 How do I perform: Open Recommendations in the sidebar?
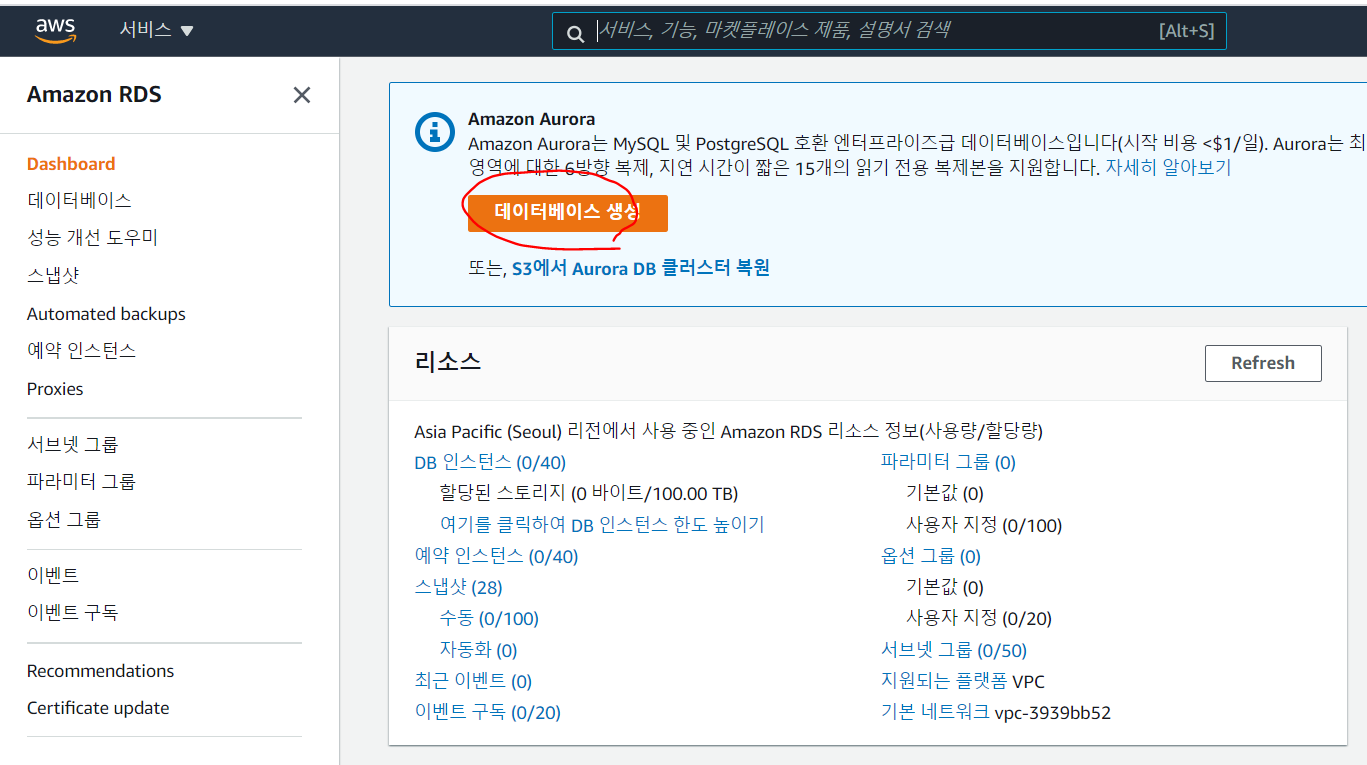pyautogui.click(x=100, y=671)
